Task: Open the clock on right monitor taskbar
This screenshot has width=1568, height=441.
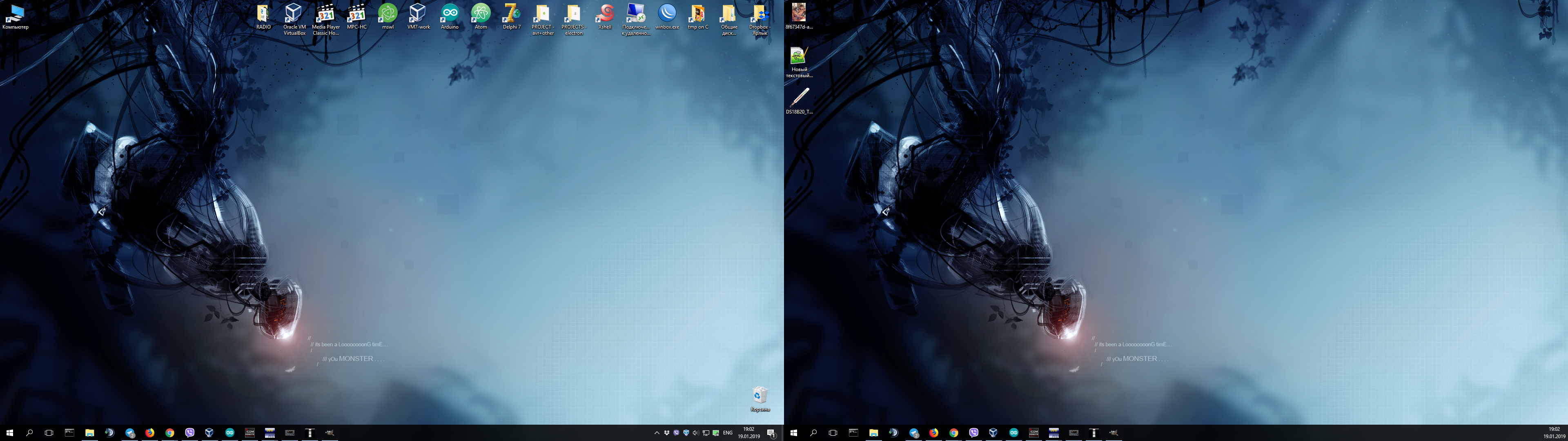Action: [1555, 432]
